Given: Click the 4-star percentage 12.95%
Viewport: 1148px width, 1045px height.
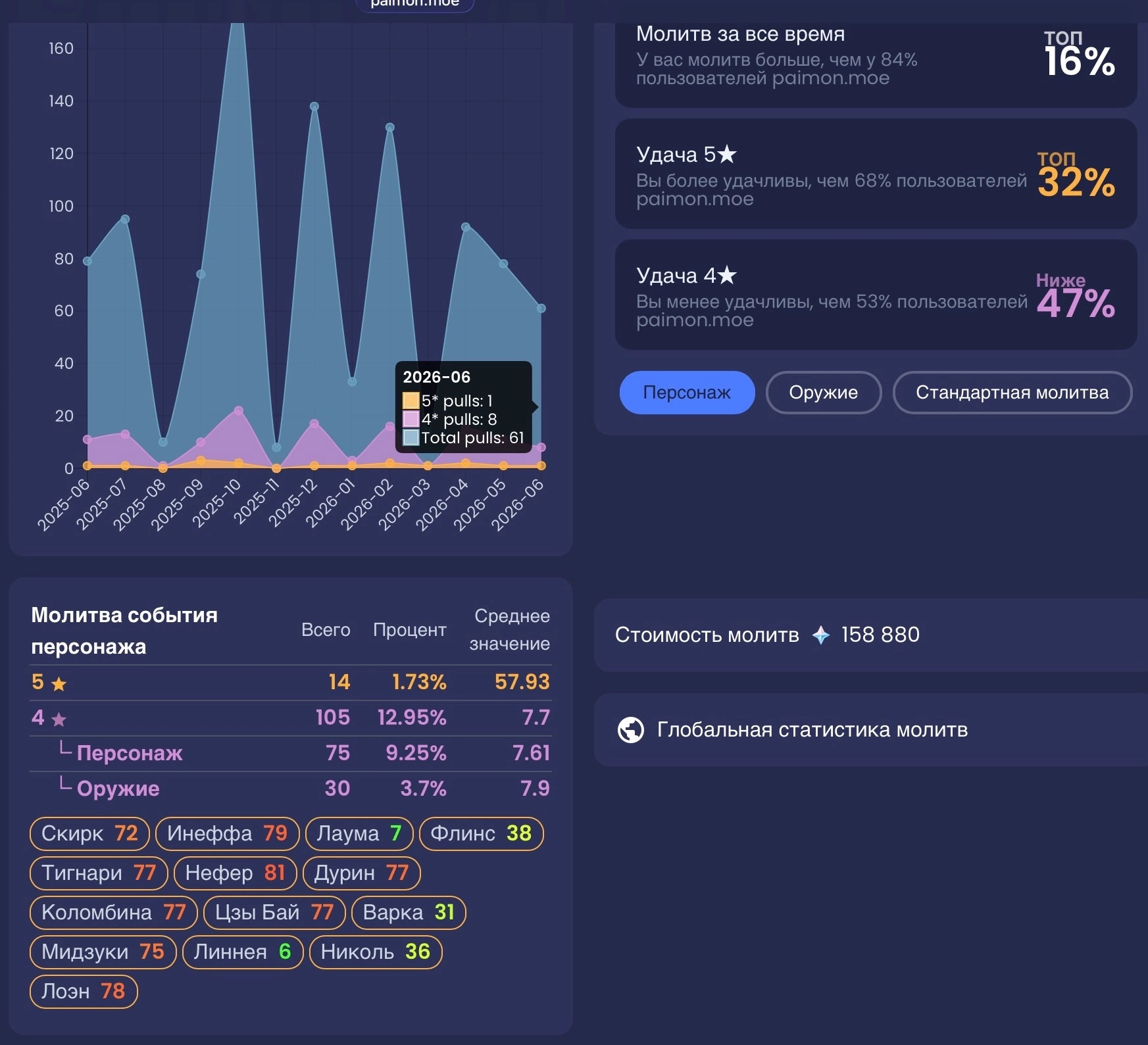Looking at the screenshot, I should (412, 717).
